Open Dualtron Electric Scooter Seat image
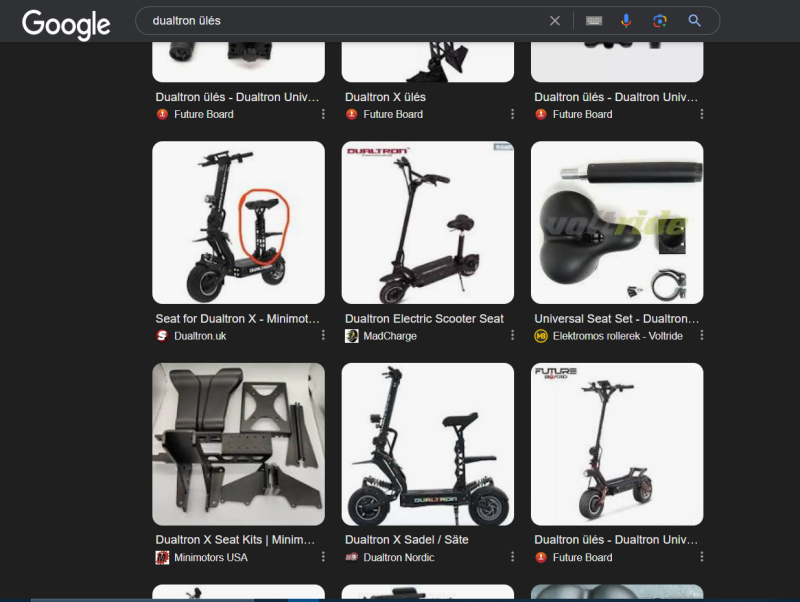 click(x=428, y=222)
